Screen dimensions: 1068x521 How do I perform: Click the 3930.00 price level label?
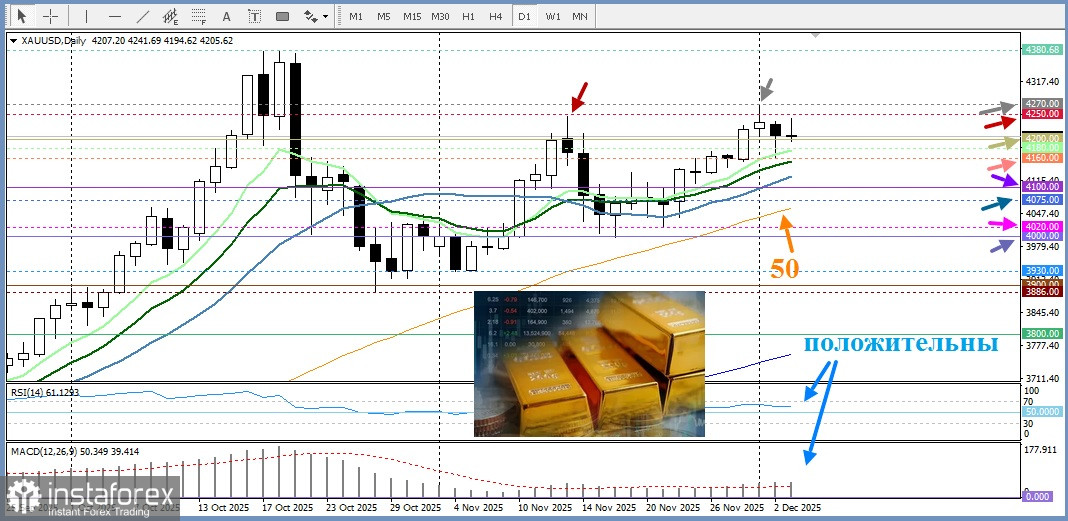(1041, 270)
